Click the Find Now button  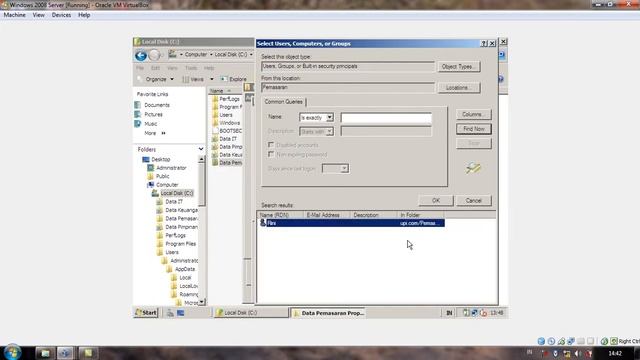click(x=473, y=129)
